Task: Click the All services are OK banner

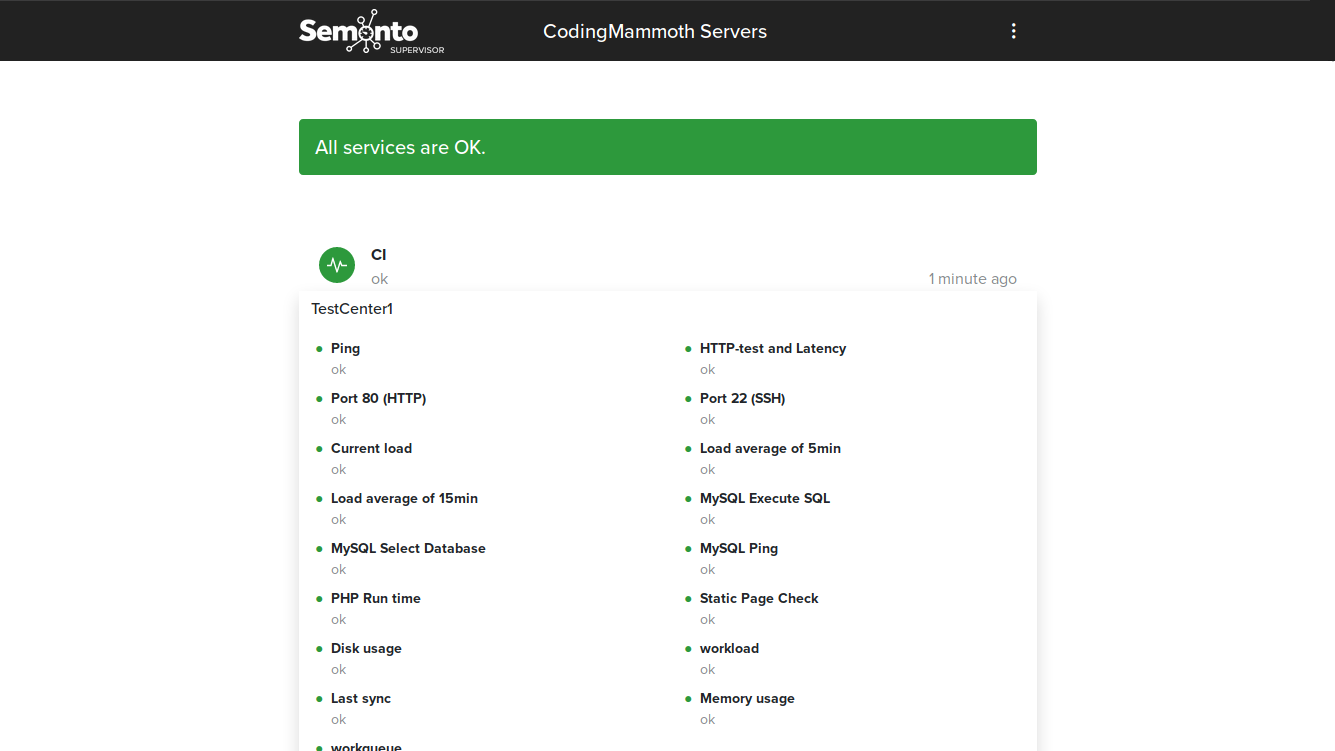Action: click(667, 146)
